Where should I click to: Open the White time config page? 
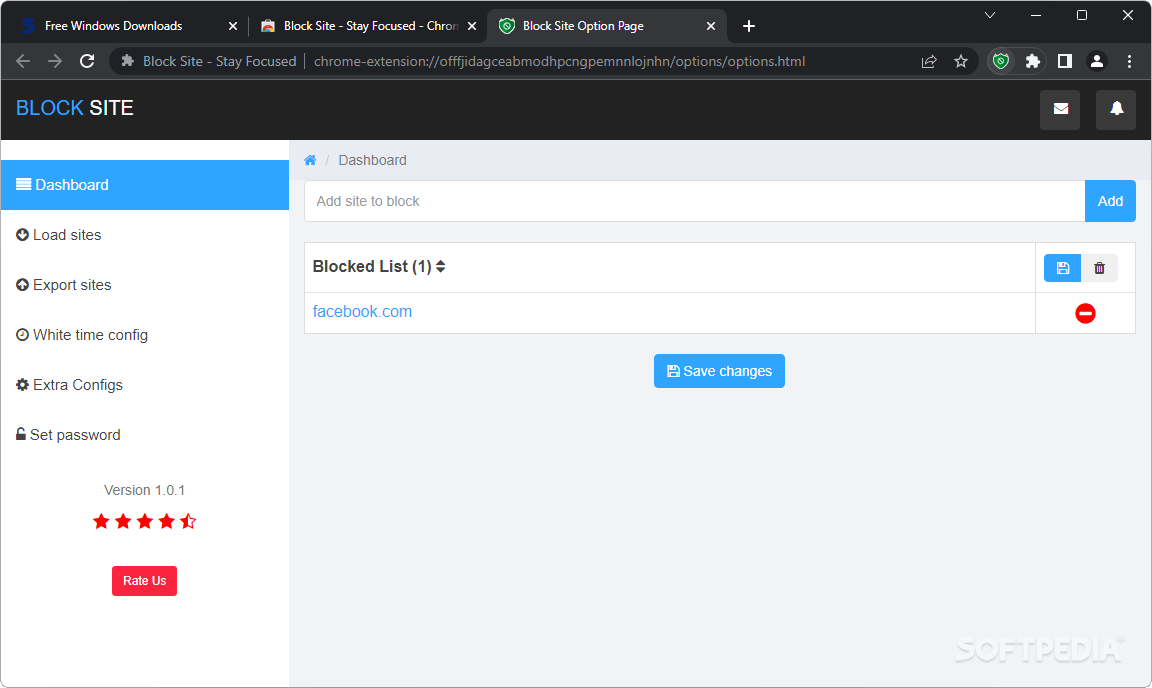tap(89, 334)
